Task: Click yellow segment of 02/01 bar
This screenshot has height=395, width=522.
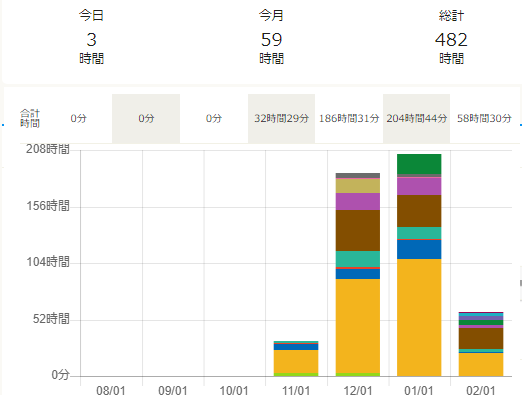Action: (x=481, y=364)
